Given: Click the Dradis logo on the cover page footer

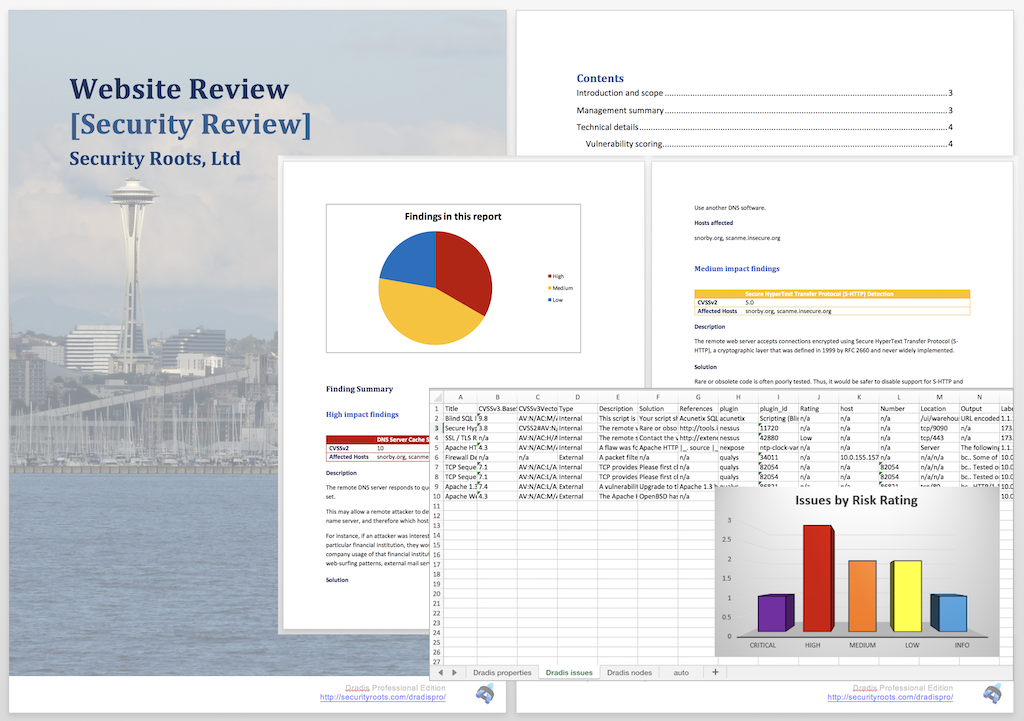Looking at the screenshot, I should click(485, 694).
